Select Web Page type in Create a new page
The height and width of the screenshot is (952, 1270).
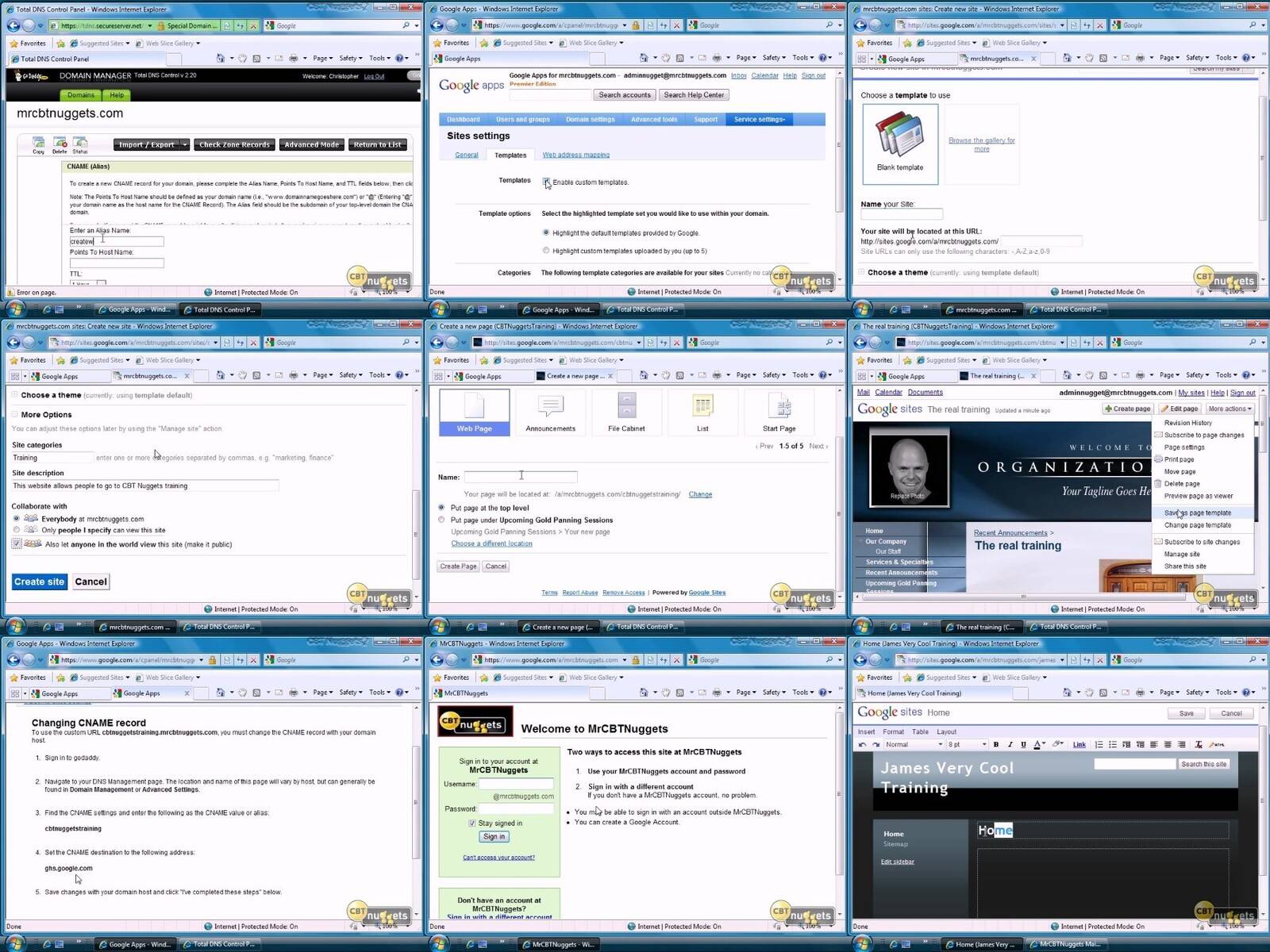click(x=474, y=412)
